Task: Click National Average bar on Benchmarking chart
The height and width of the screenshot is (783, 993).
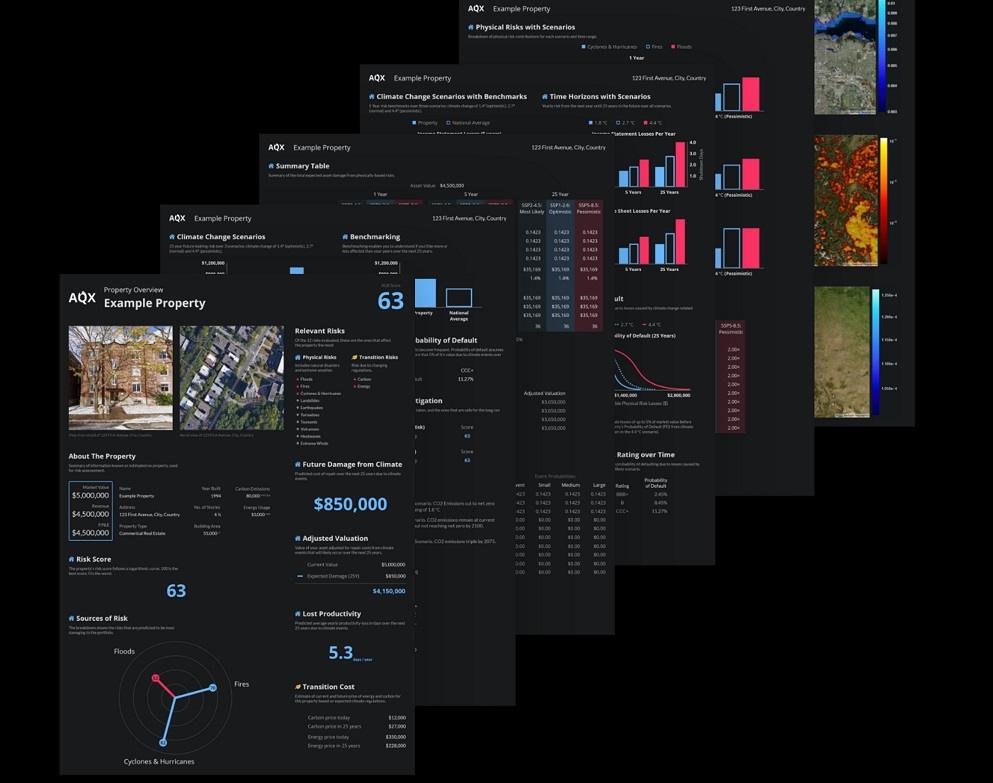Action: coord(459,298)
